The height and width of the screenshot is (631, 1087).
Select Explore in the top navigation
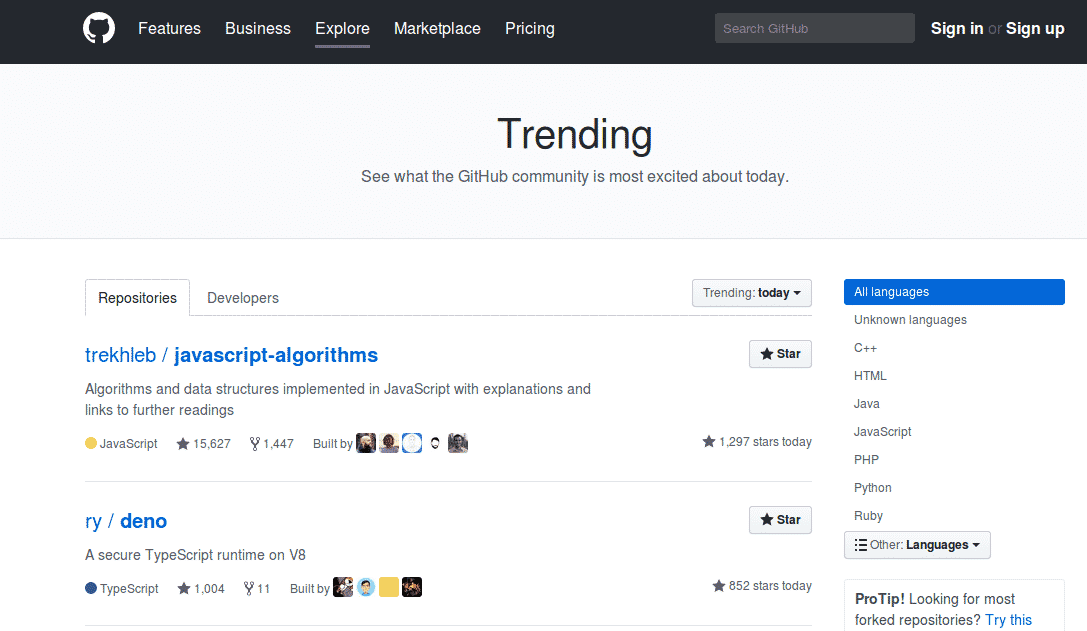[x=342, y=28]
